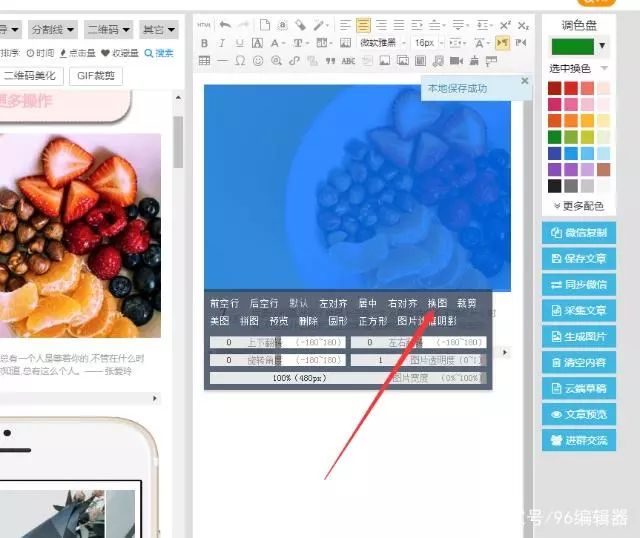Open the 其它 dropdown
The width and height of the screenshot is (640, 538).
[x=159, y=29]
